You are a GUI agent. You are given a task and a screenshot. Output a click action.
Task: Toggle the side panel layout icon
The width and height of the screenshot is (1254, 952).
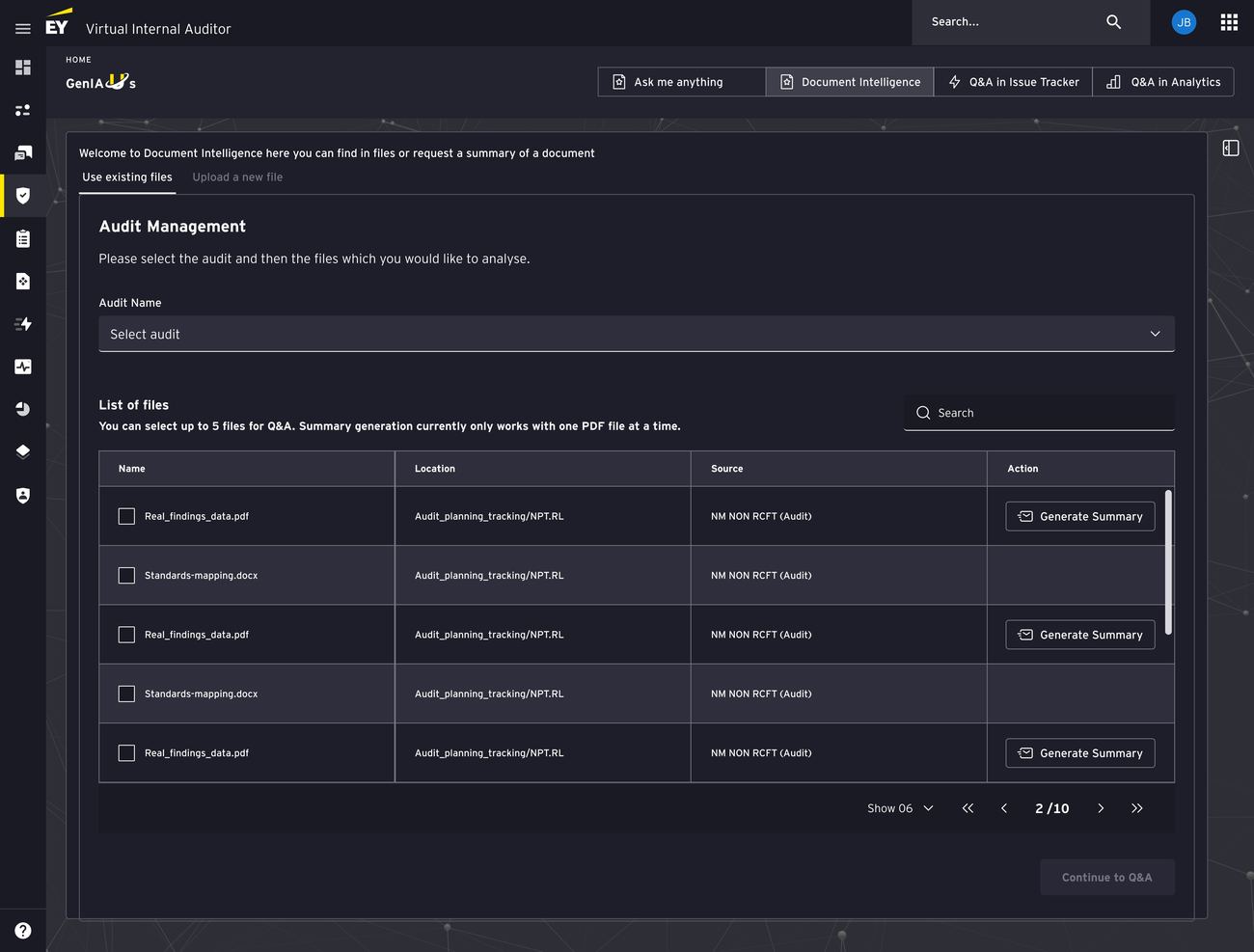pyautogui.click(x=1231, y=148)
